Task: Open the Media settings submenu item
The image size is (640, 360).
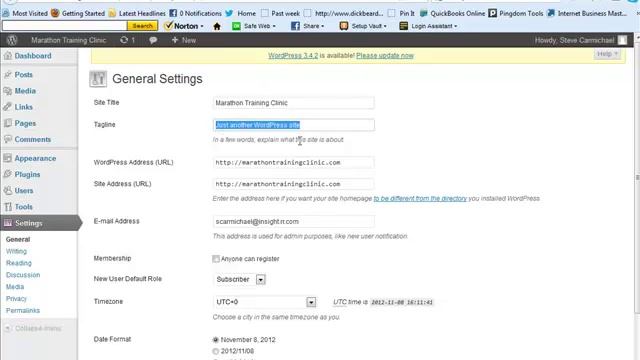Action: click(x=15, y=287)
